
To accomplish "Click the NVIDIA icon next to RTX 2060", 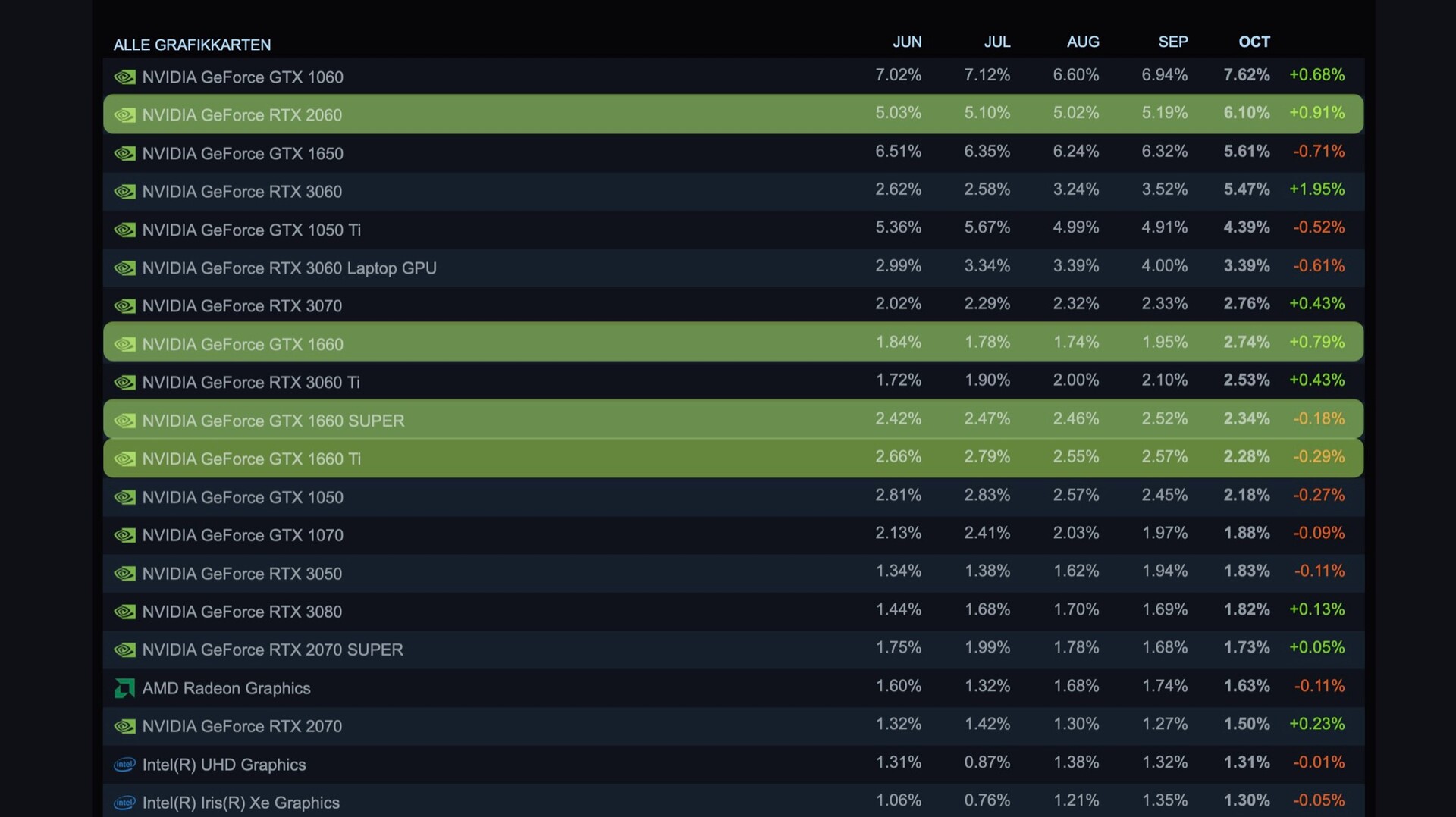I will point(124,115).
